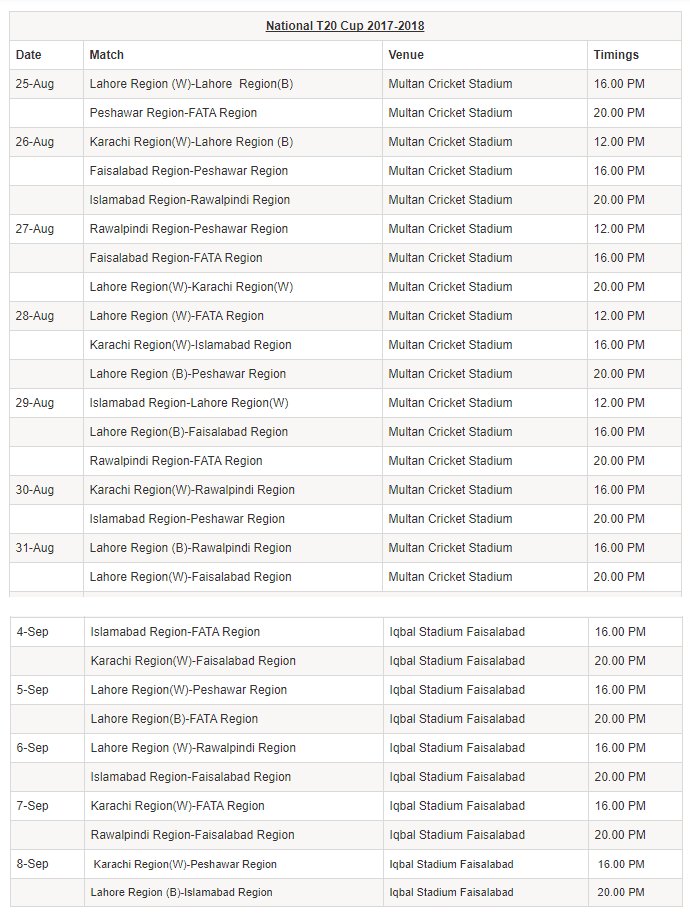Click the Date column header
The image size is (690, 917).
click(x=29, y=55)
